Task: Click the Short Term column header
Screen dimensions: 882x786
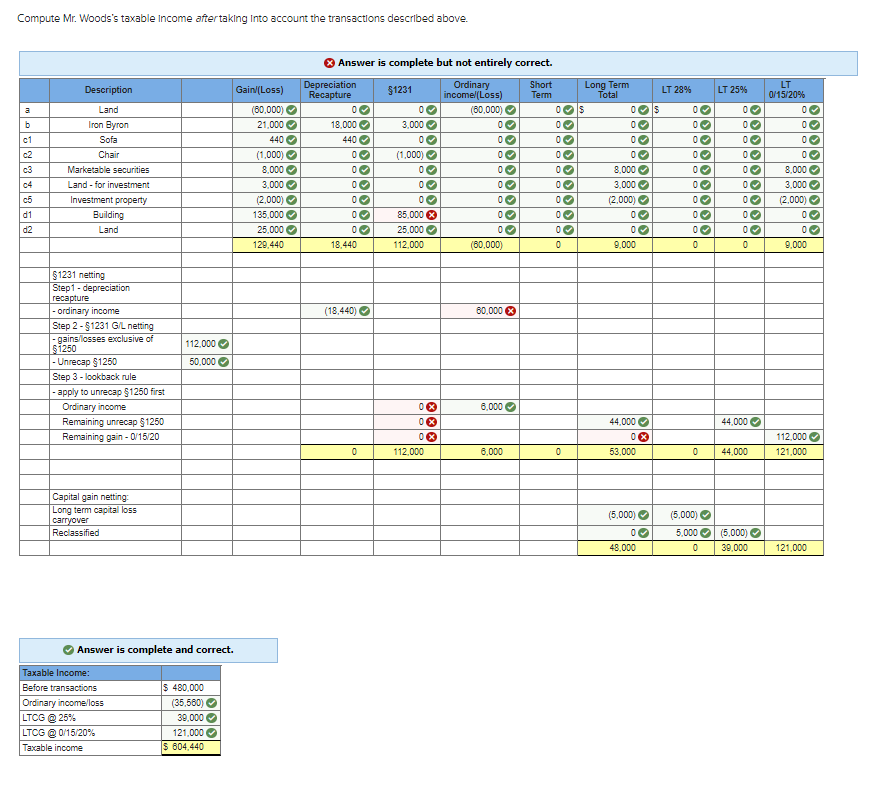Action: point(548,90)
